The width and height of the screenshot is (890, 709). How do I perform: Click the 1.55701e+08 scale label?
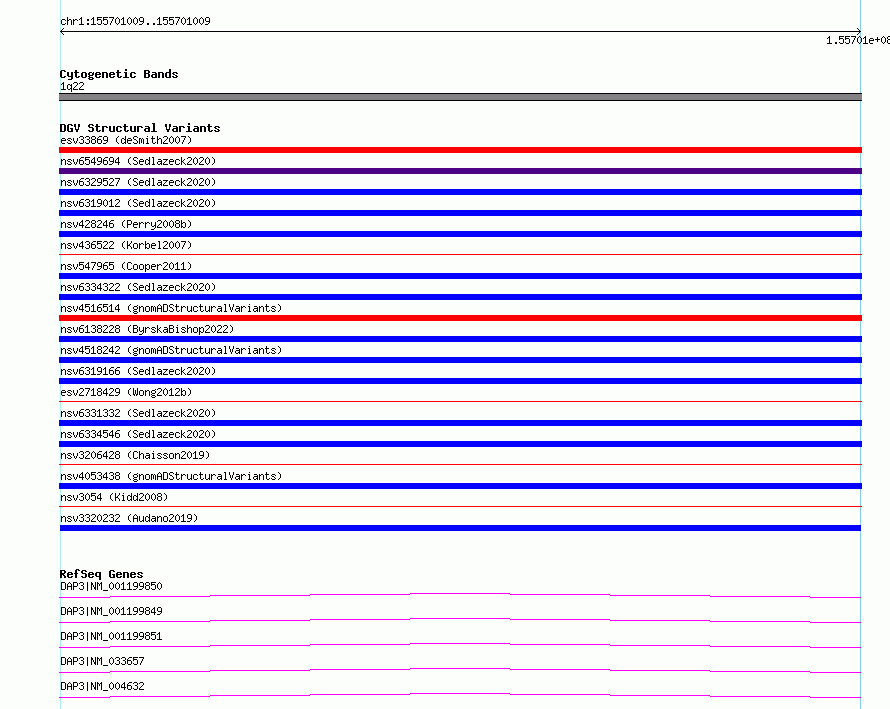coord(858,40)
